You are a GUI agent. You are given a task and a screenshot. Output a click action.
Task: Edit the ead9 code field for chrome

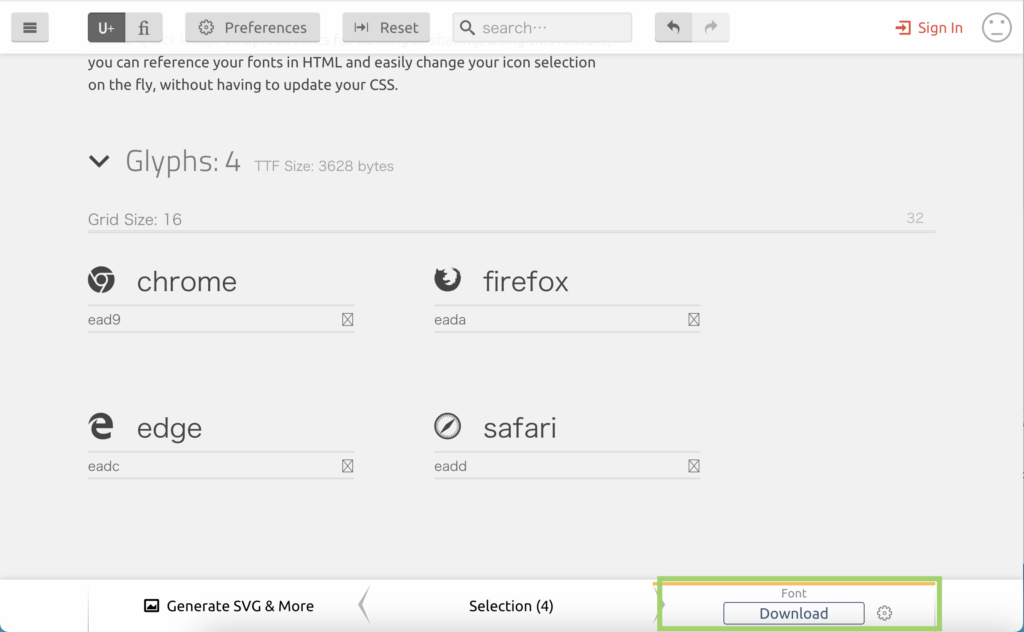[210, 320]
